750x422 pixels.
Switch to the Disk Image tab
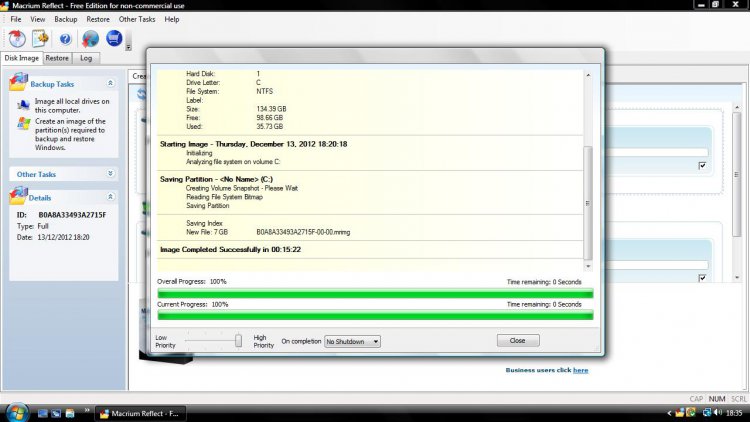[22, 58]
